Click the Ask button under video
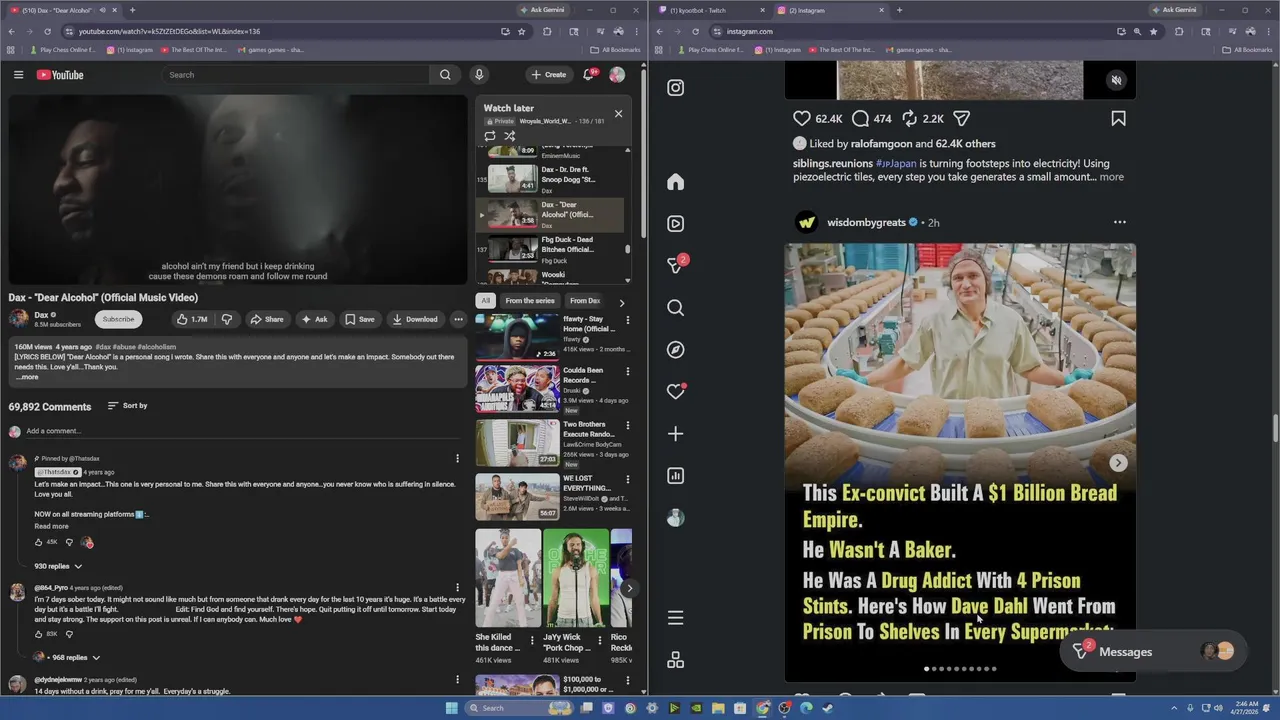 [x=314, y=319]
